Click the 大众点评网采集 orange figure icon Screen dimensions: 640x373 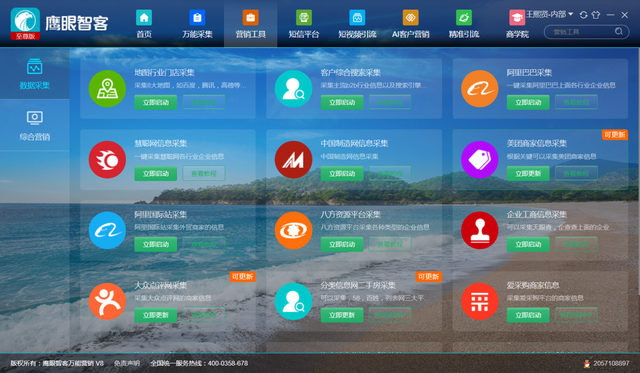click(x=107, y=302)
